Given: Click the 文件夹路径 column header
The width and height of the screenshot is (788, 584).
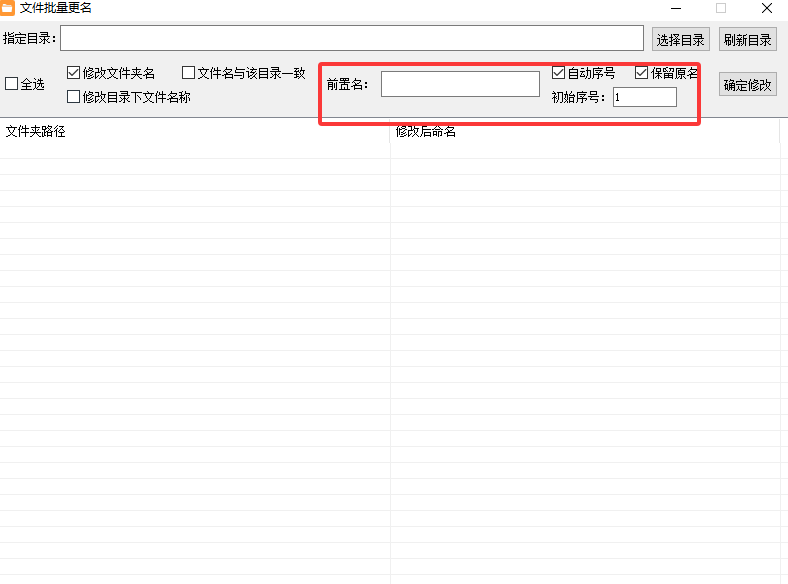Looking at the screenshot, I should [195, 132].
